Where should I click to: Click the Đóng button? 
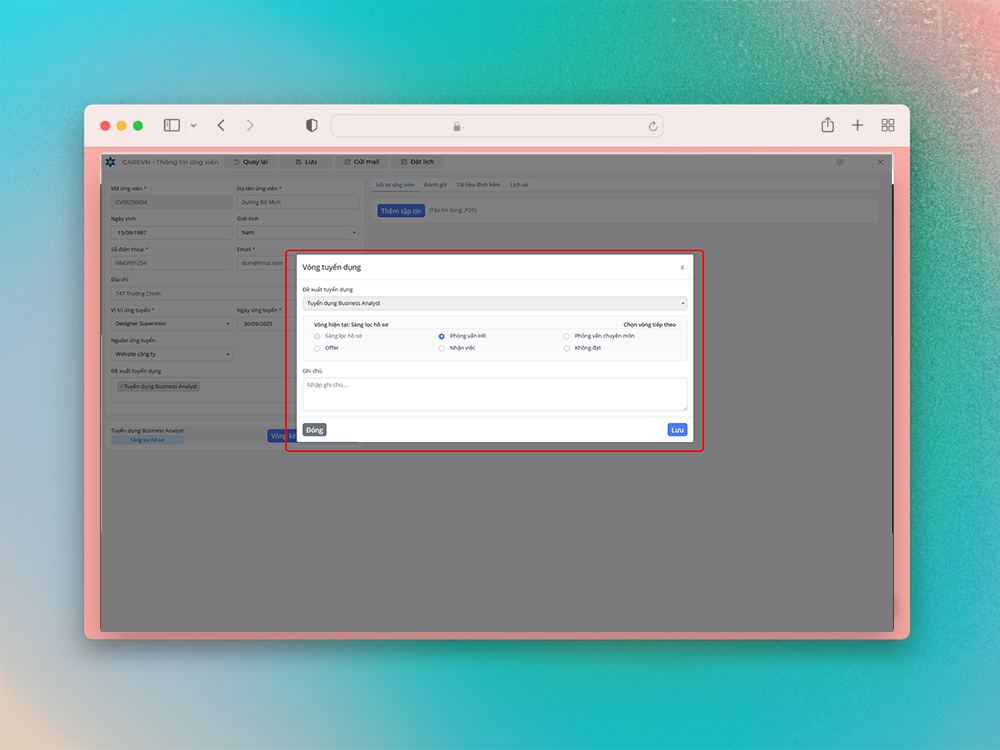click(314, 430)
